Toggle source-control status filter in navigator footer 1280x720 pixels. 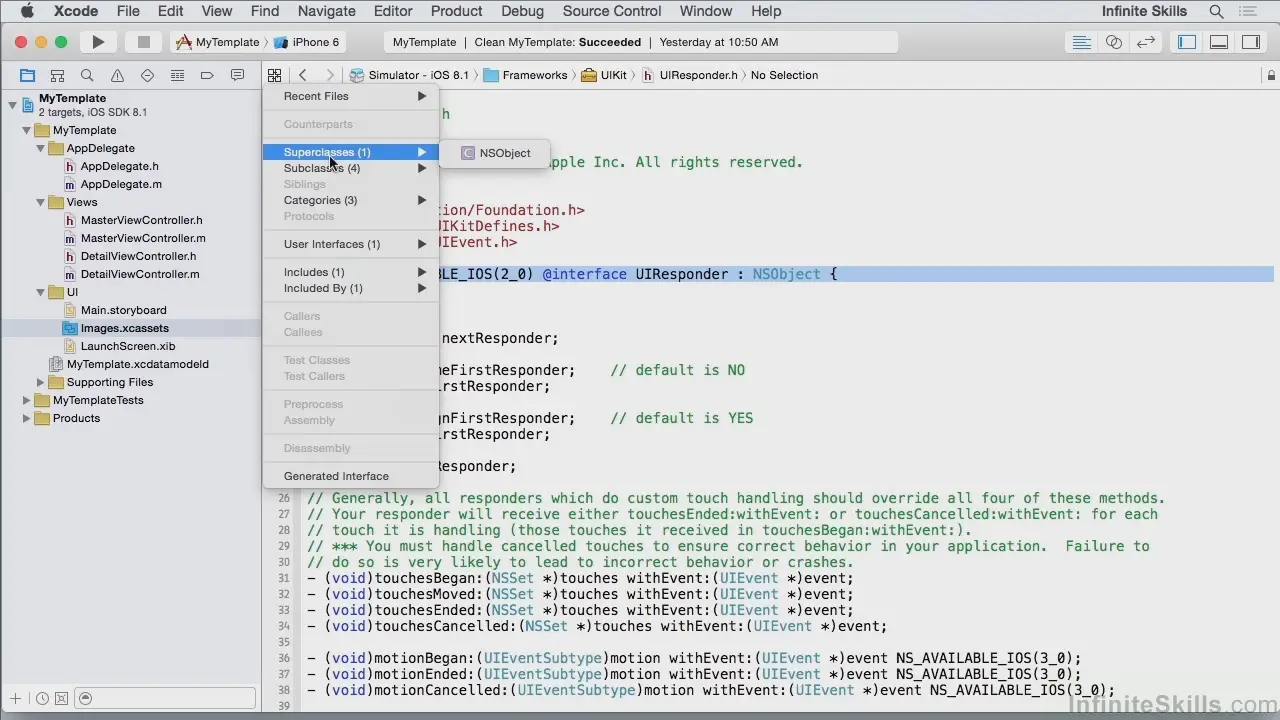tap(61, 699)
